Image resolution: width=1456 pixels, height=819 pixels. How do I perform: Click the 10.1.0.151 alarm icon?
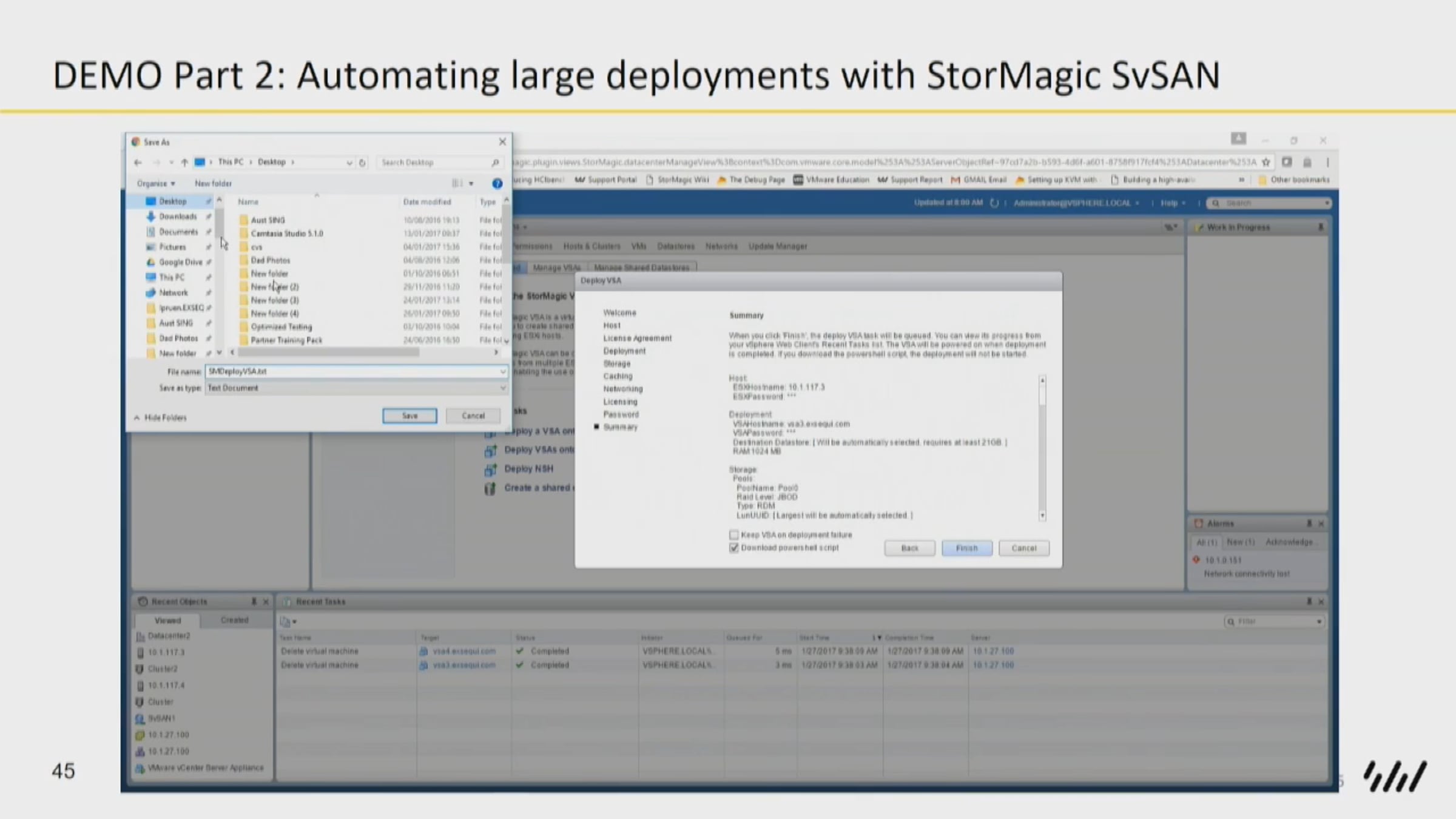click(x=1196, y=560)
